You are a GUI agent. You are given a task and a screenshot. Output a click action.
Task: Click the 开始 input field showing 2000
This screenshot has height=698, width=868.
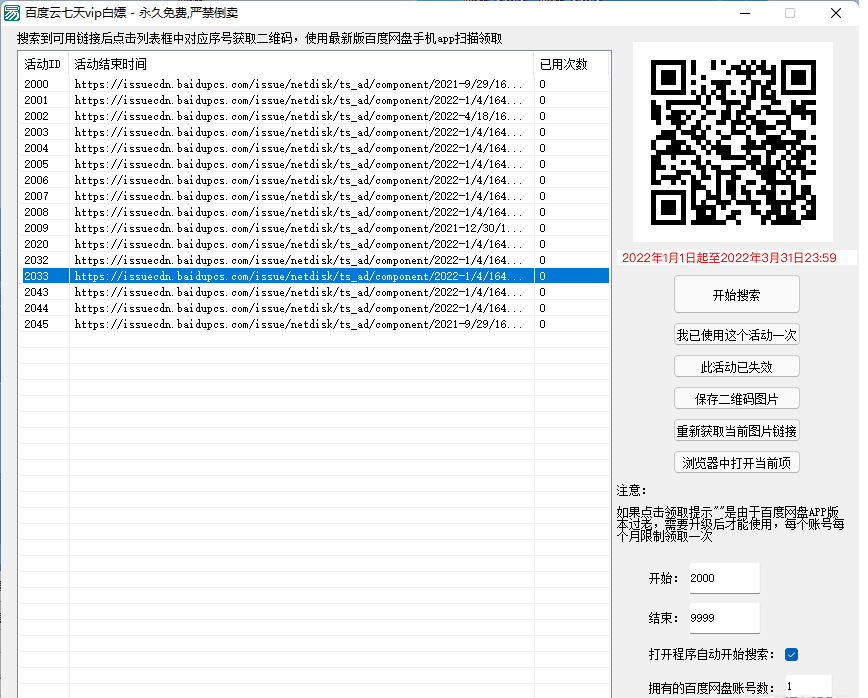pos(724,578)
